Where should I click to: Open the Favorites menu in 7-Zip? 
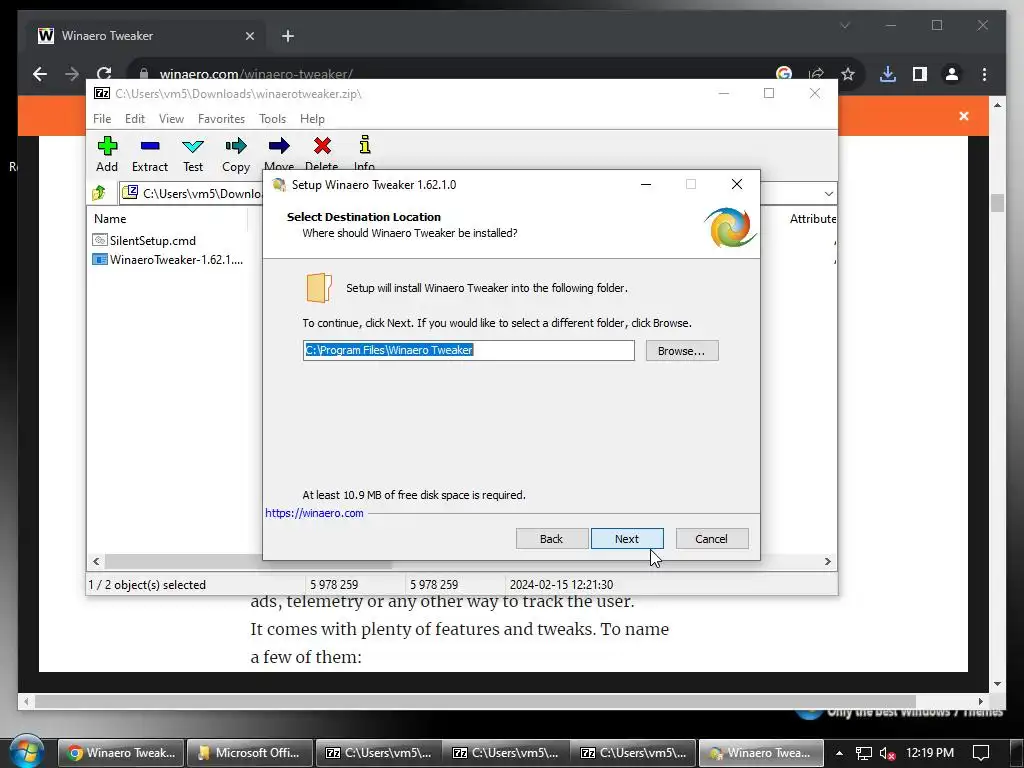click(x=221, y=119)
